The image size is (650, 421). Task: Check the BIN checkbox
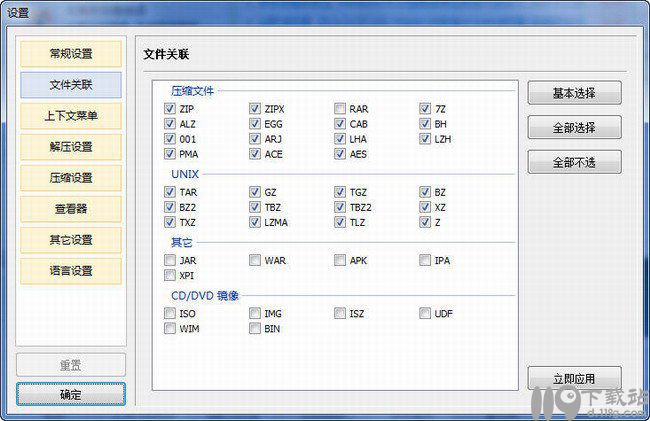pyautogui.click(x=255, y=329)
